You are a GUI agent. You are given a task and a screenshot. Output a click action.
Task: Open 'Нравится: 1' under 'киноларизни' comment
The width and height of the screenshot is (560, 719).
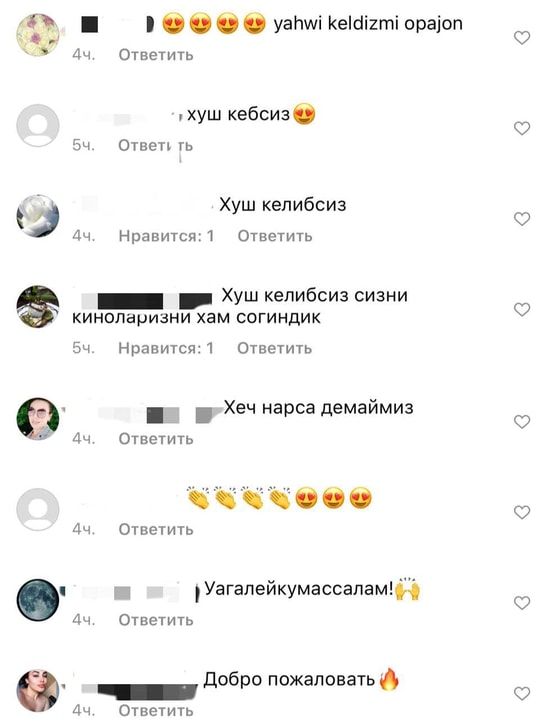pos(166,348)
